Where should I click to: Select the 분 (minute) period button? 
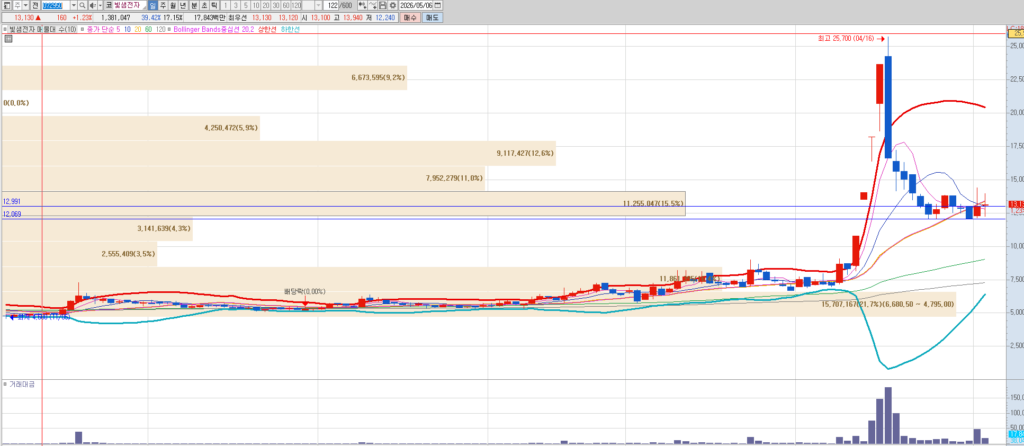[x=194, y=5]
